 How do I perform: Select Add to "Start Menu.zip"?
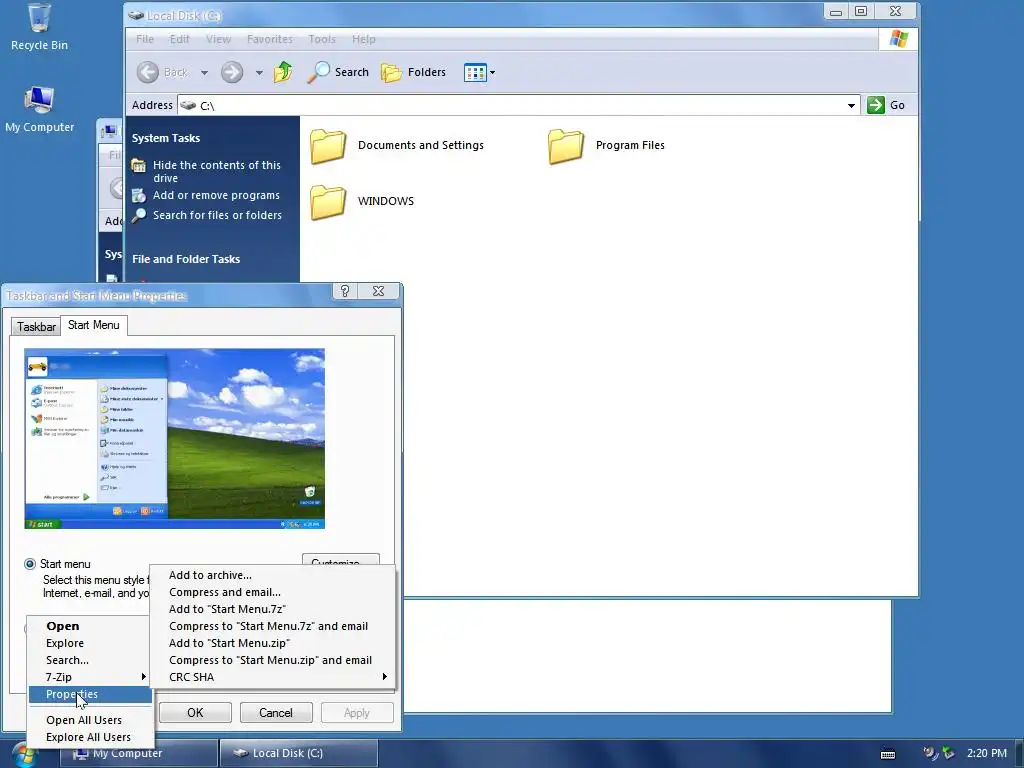coord(272,643)
